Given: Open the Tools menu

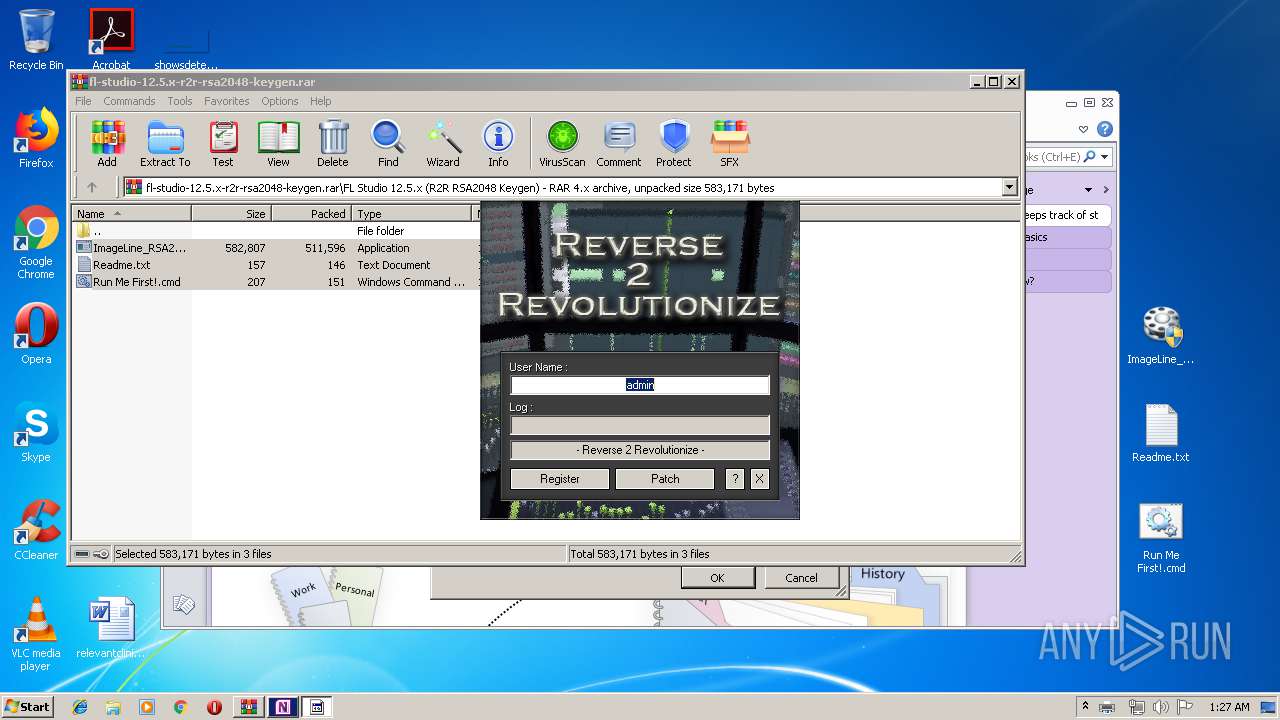Looking at the screenshot, I should (180, 101).
